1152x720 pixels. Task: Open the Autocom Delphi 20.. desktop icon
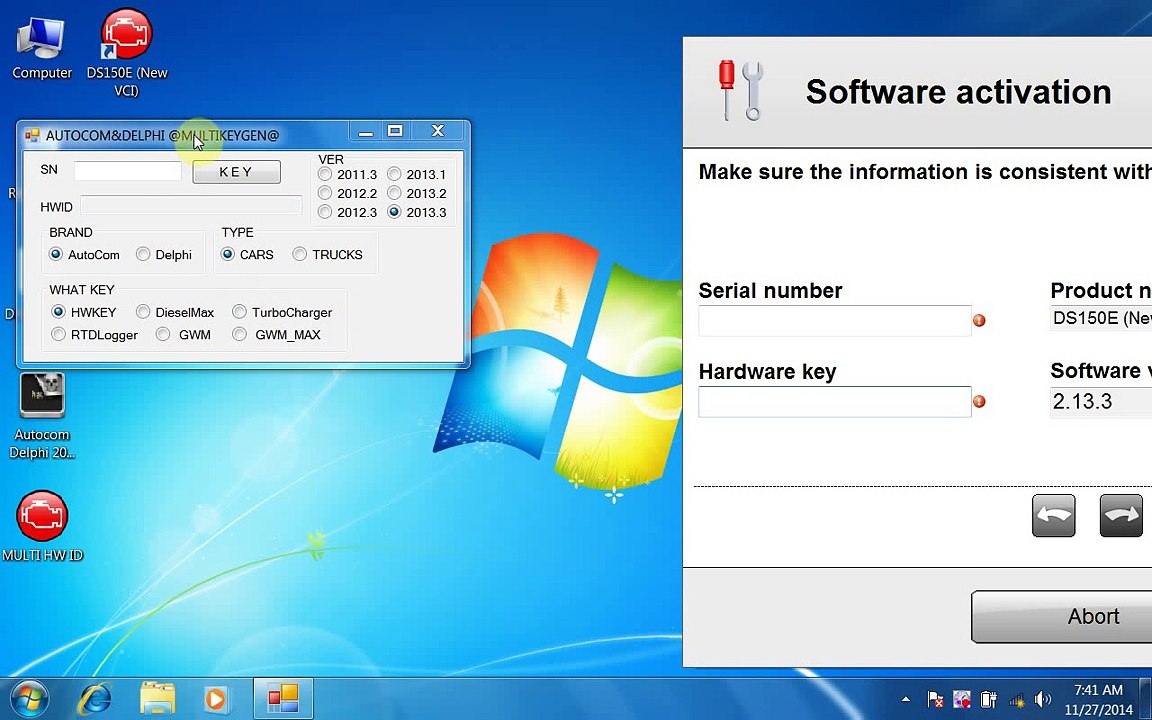(42, 417)
